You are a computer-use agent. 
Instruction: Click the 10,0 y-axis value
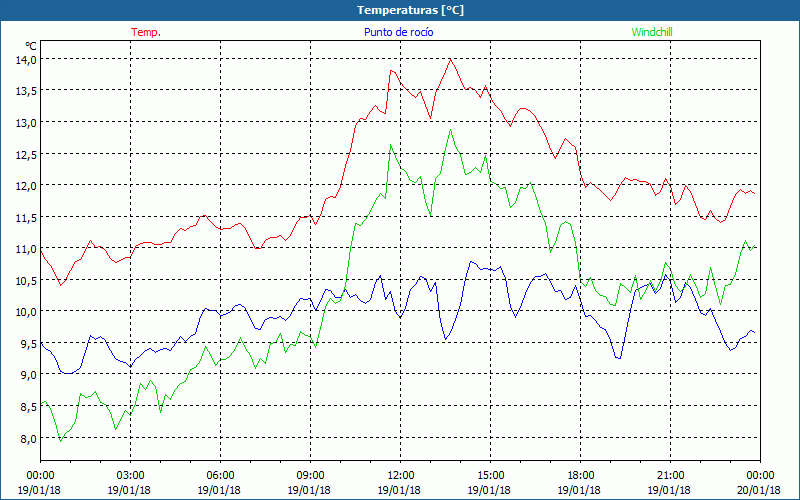(x=27, y=312)
